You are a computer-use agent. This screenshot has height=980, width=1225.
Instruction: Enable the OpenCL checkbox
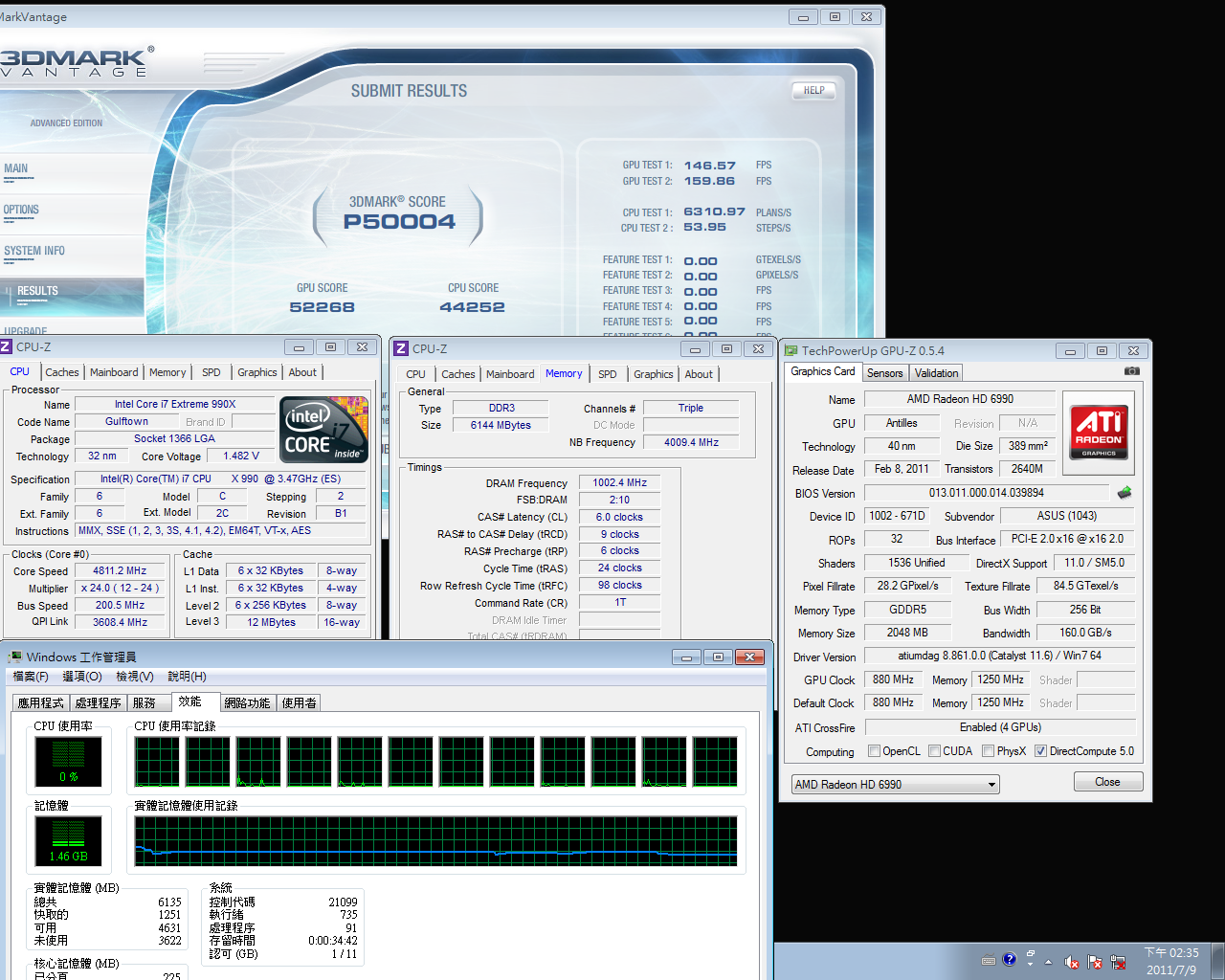[874, 751]
